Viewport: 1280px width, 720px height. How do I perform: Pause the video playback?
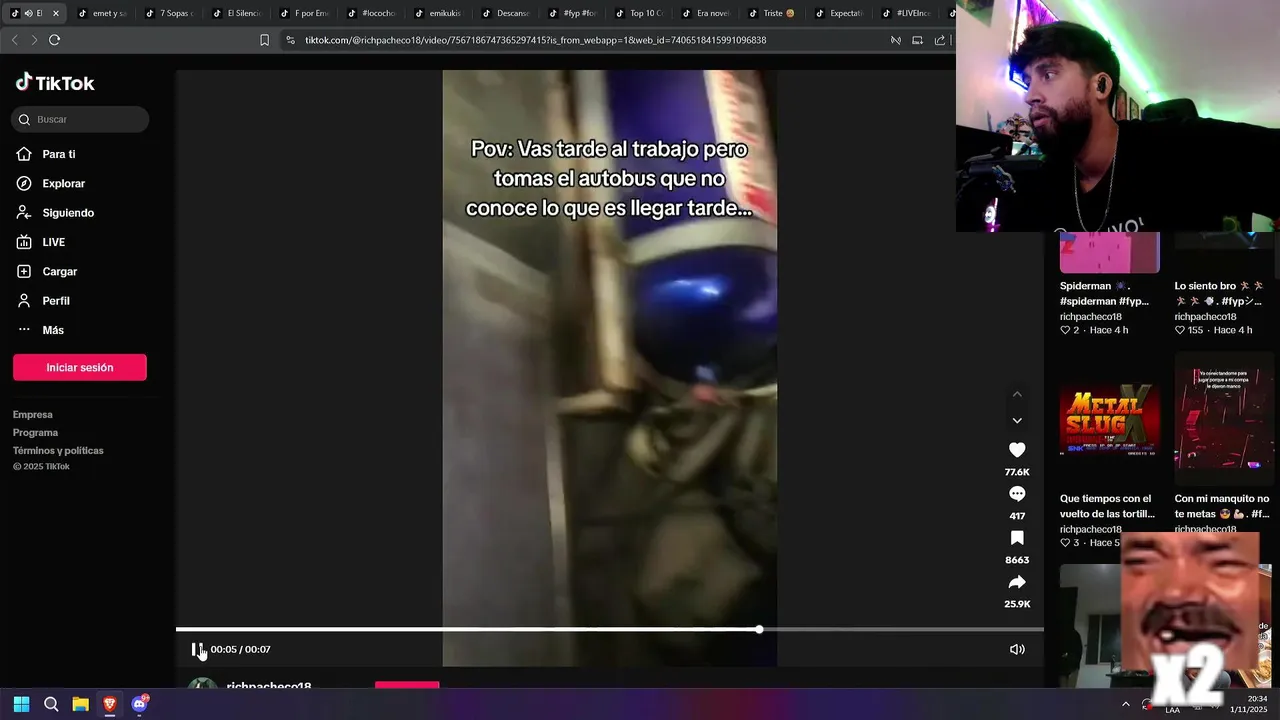(197, 649)
